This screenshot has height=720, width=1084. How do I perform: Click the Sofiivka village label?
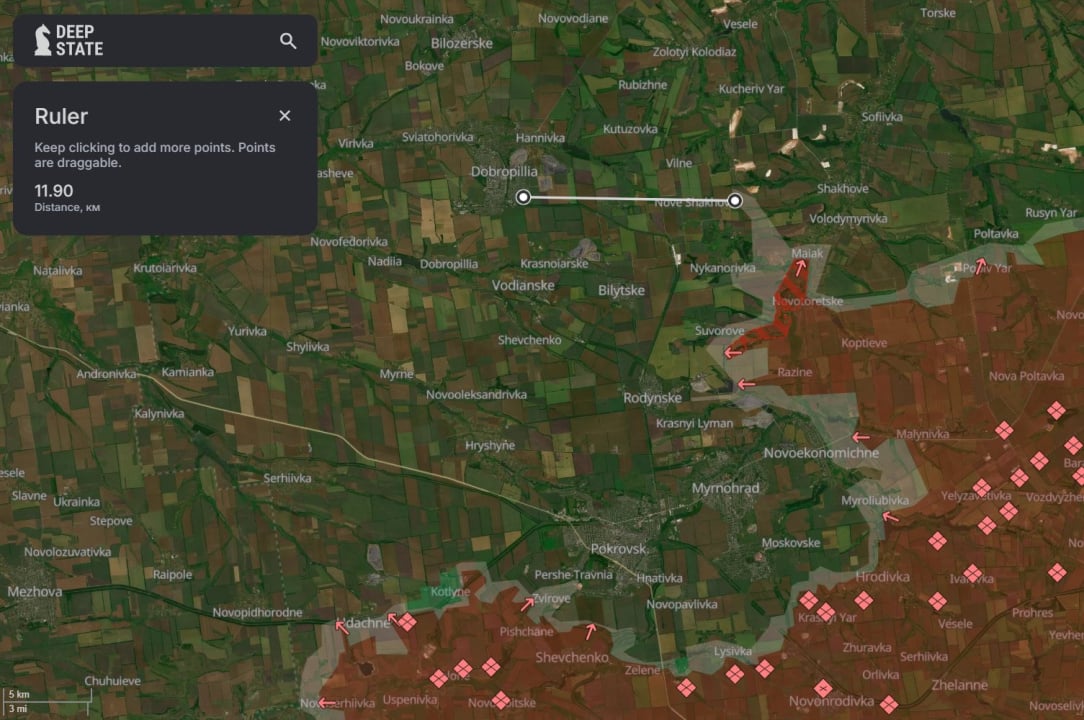click(881, 117)
